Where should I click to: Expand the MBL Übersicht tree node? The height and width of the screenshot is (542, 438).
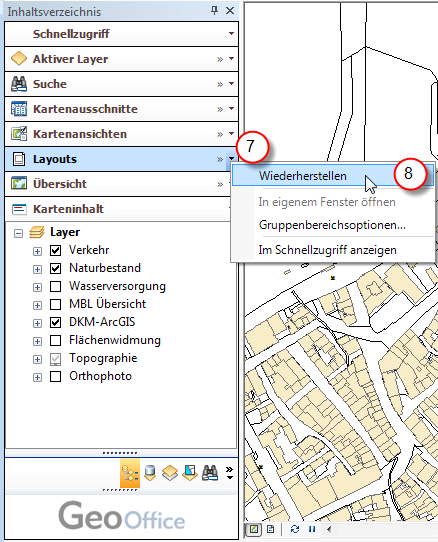pos(37,305)
